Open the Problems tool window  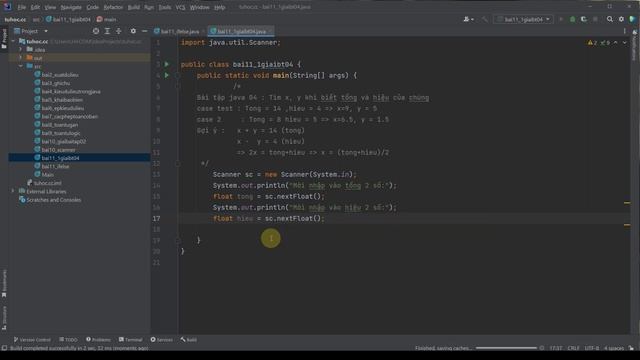point(98,340)
